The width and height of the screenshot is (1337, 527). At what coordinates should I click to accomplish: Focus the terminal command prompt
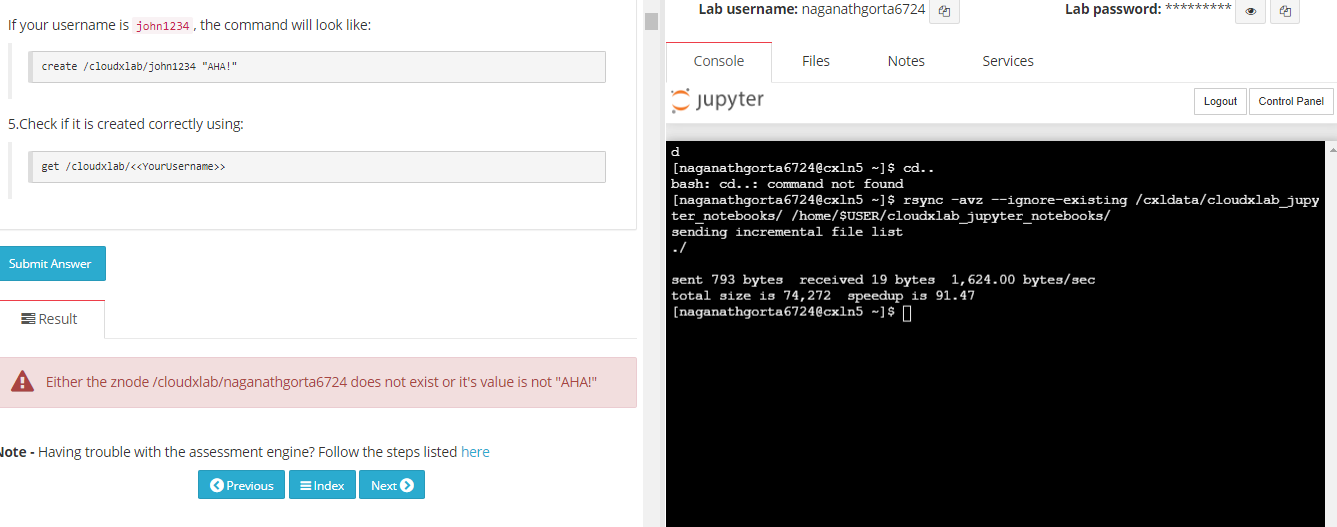(906, 313)
